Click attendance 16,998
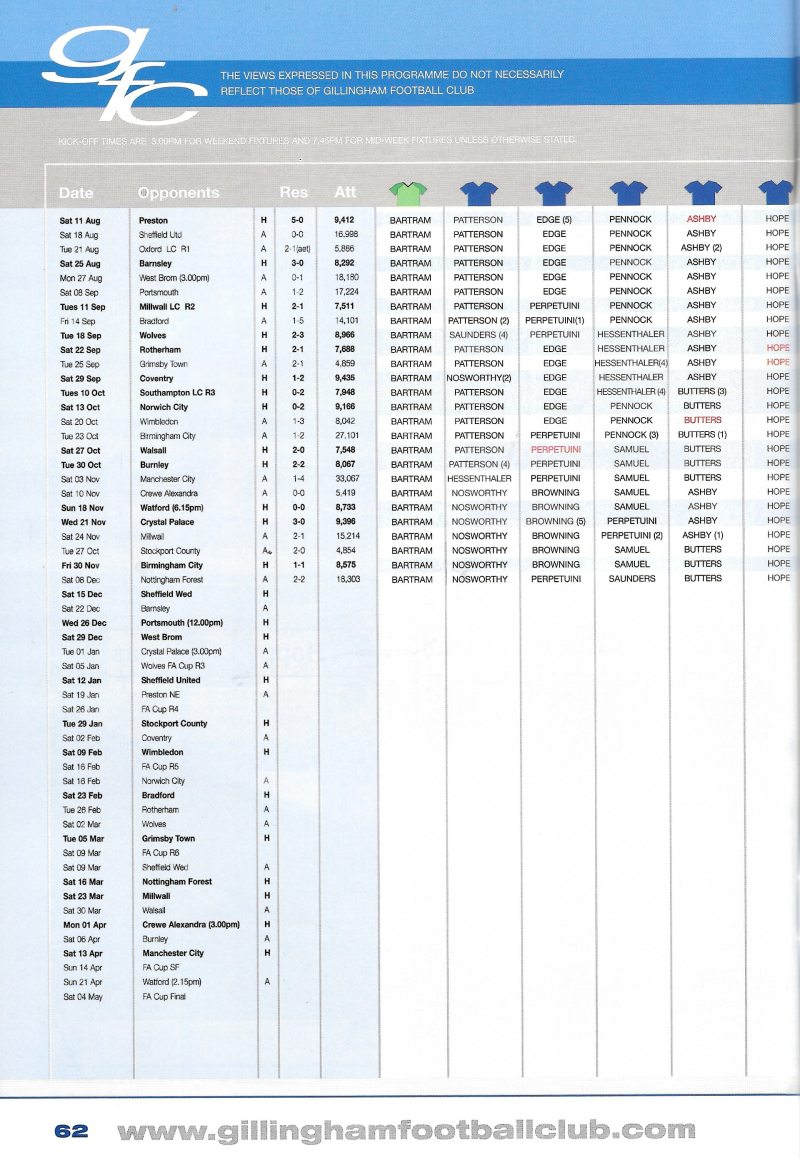This screenshot has width=800, height=1158. coord(346,234)
